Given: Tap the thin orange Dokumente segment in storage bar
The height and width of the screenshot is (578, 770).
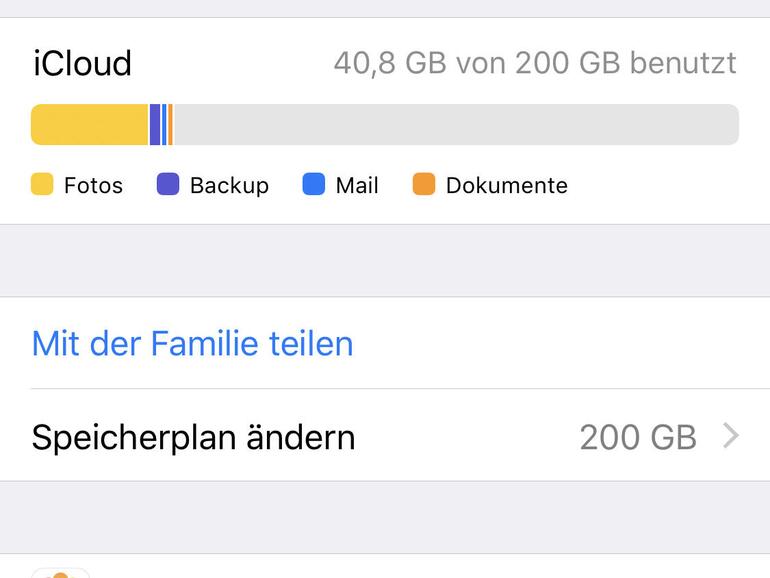Looking at the screenshot, I should (x=171, y=125).
